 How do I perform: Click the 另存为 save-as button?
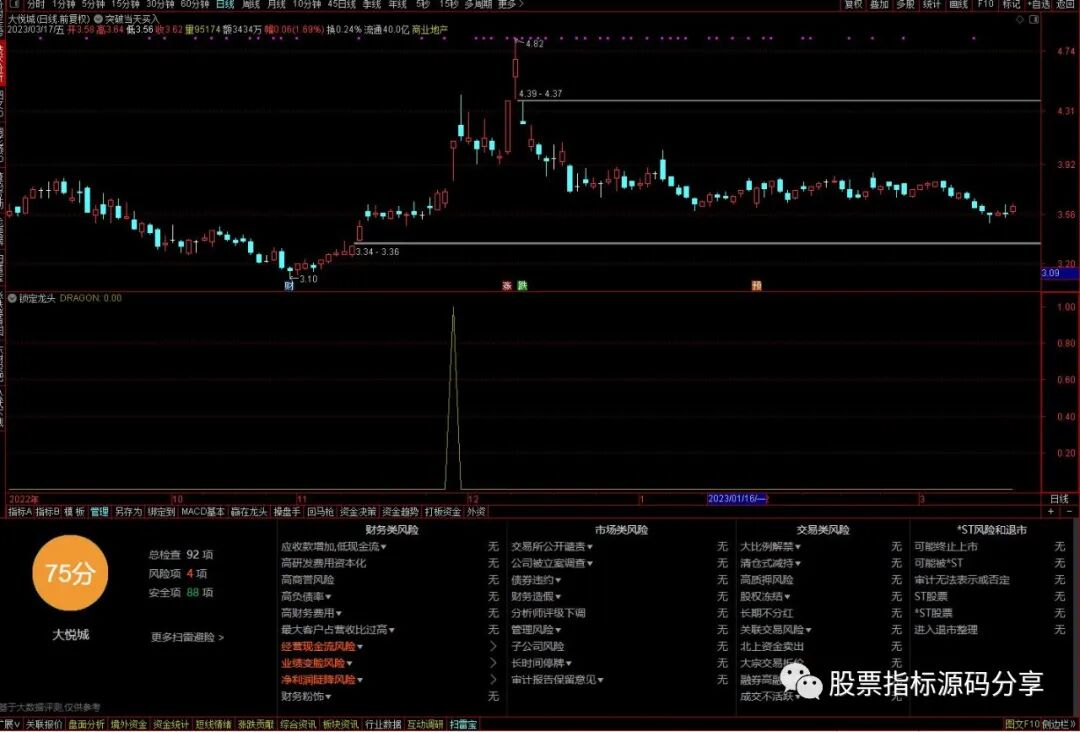tap(128, 512)
